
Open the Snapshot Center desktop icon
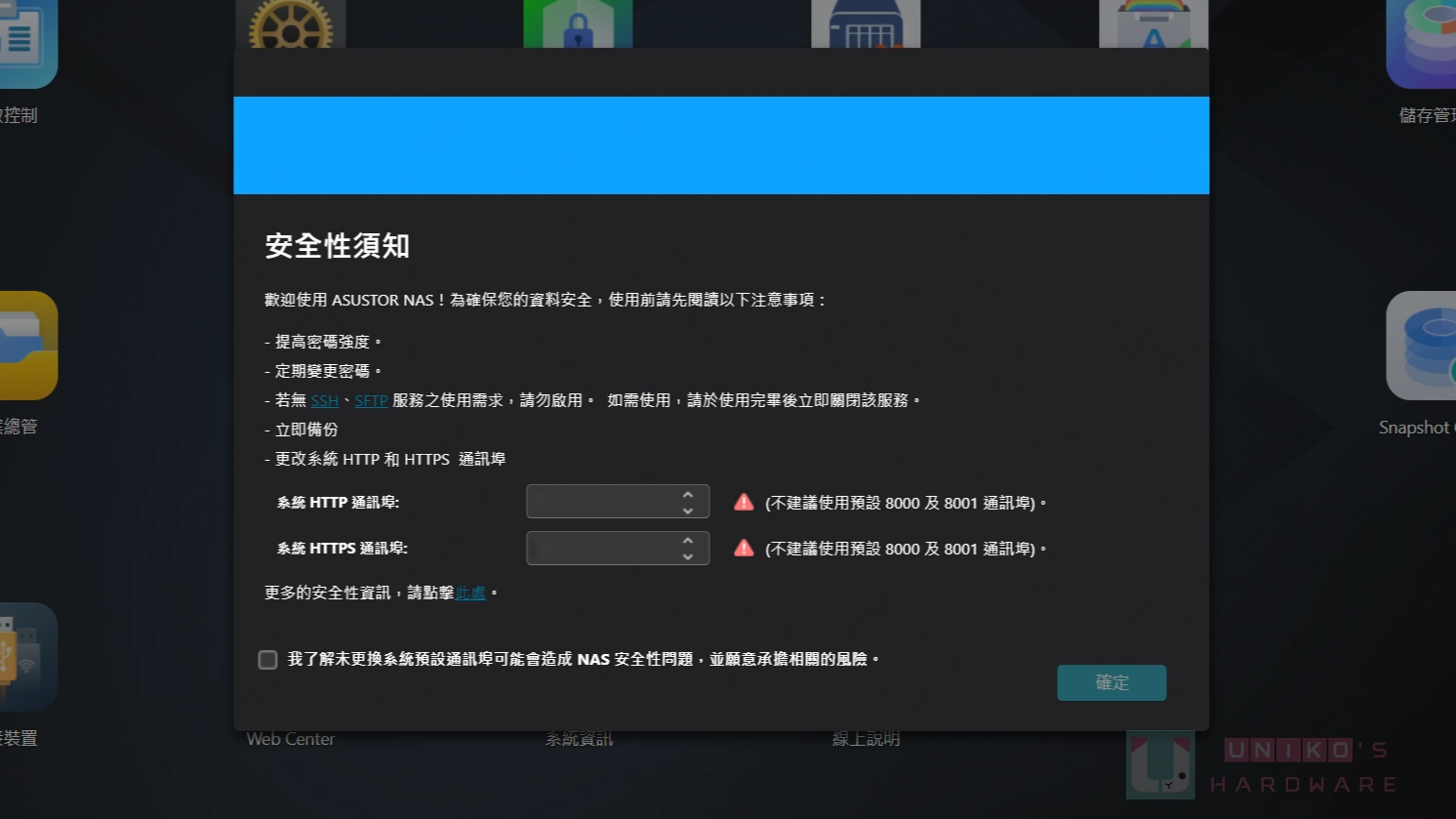[x=1421, y=346]
